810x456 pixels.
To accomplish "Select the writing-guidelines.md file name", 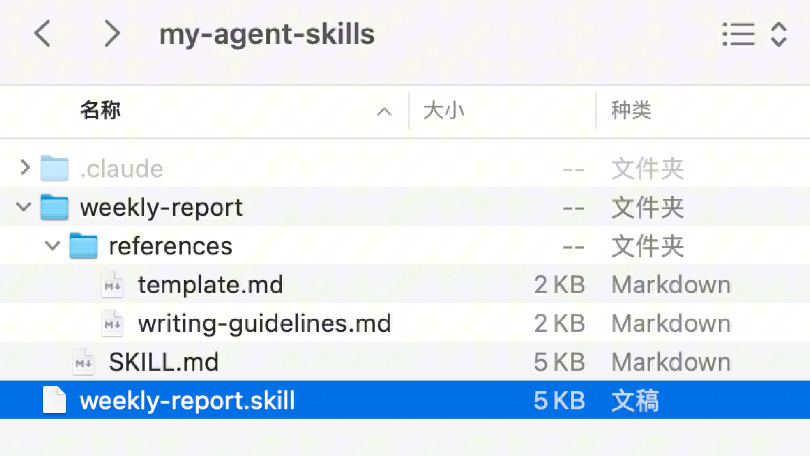I will [264, 324].
